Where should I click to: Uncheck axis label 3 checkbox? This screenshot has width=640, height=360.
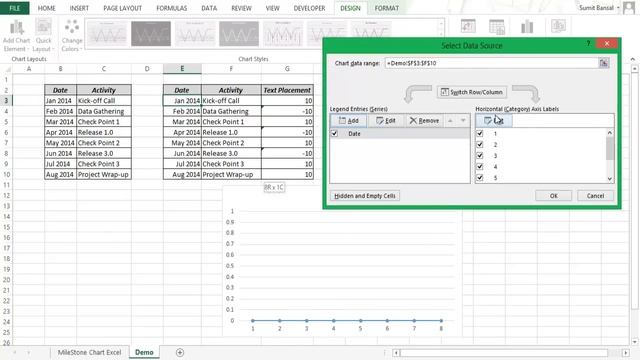(480, 156)
